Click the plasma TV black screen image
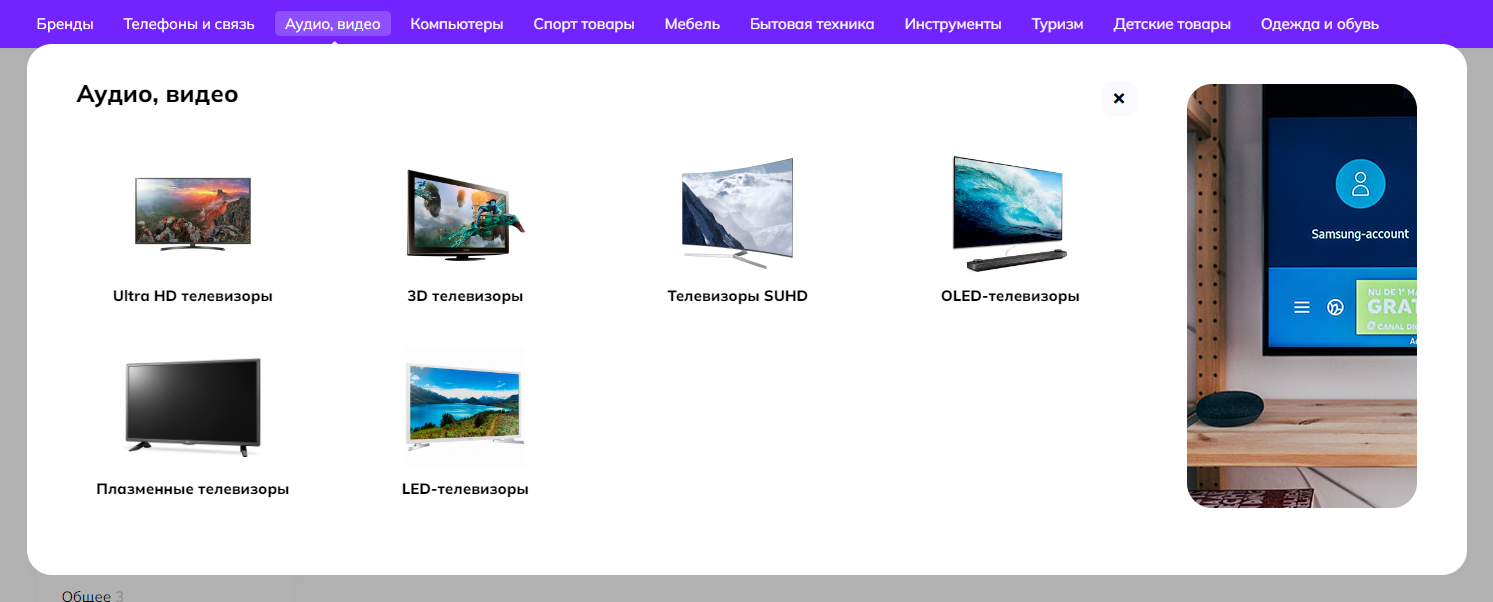This screenshot has height=602, width=1493. point(193,407)
